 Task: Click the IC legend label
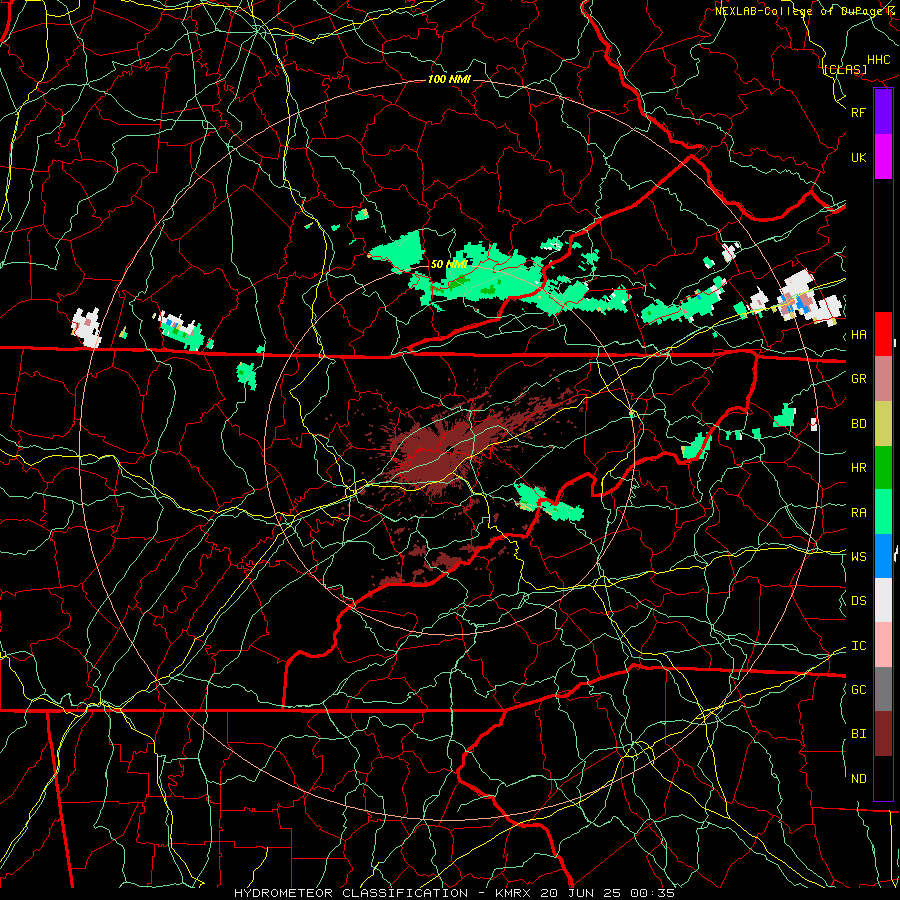pos(858,646)
